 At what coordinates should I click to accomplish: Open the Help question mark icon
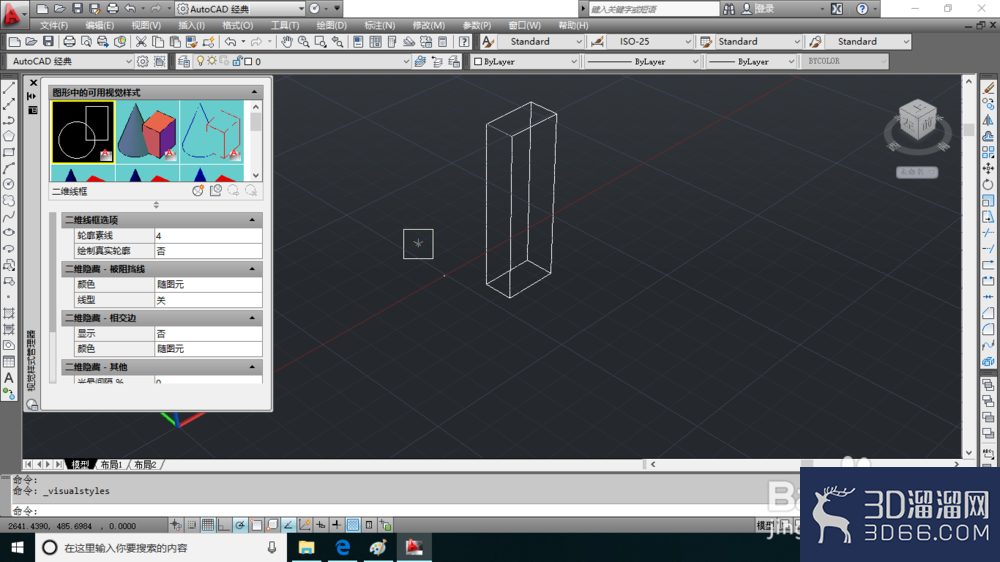coord(464,42)
